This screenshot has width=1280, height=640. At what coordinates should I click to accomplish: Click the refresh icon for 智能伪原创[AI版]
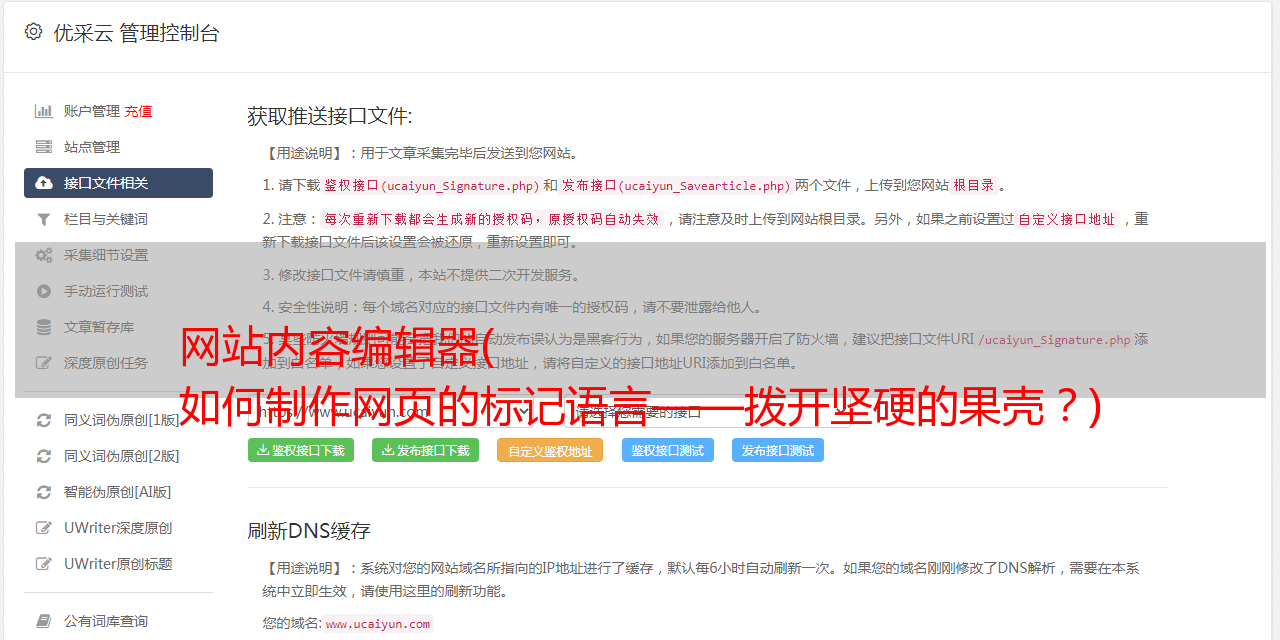point(44,492)
